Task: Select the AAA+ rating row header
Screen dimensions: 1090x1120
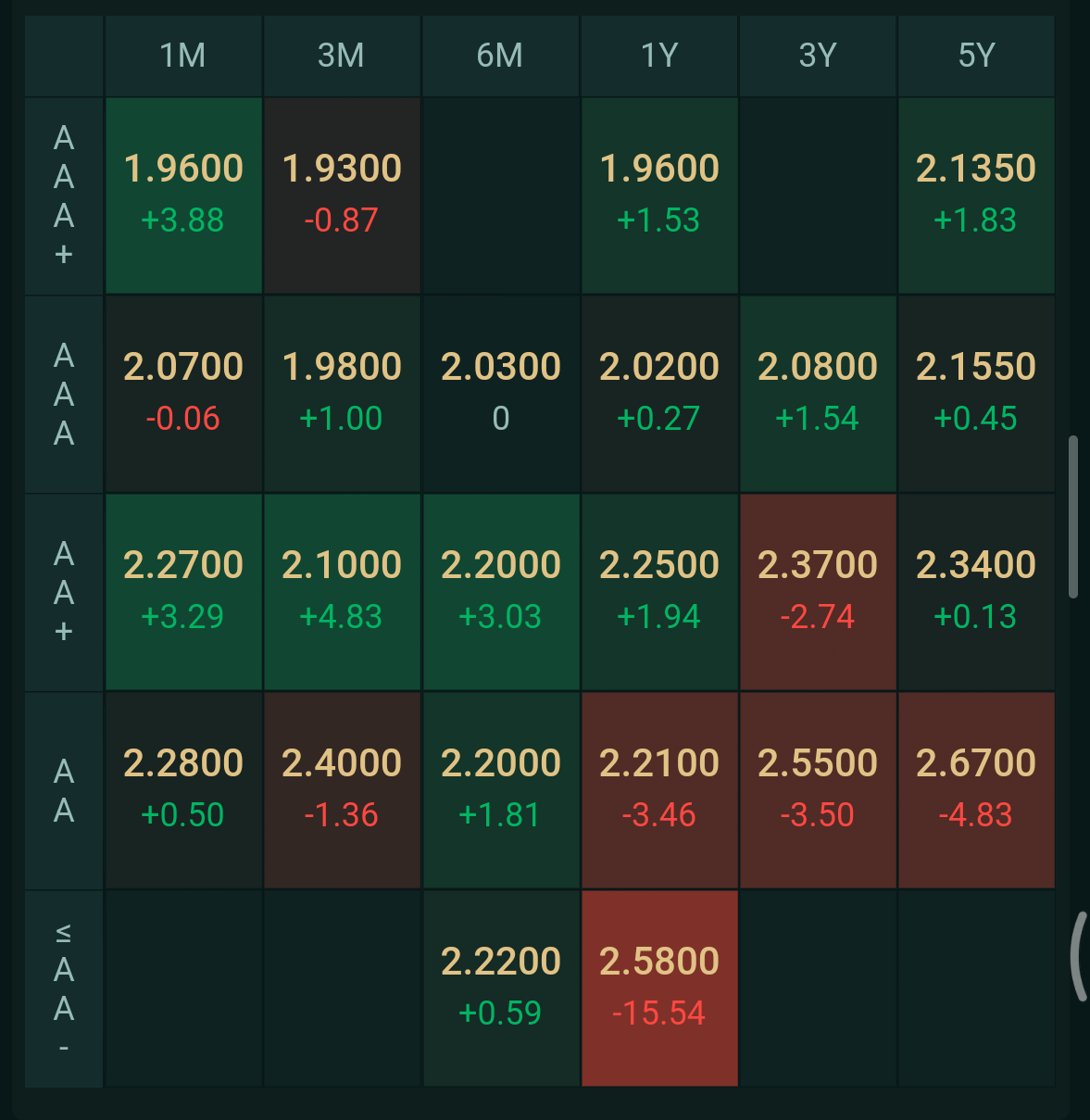Action: tap(64, 195)
